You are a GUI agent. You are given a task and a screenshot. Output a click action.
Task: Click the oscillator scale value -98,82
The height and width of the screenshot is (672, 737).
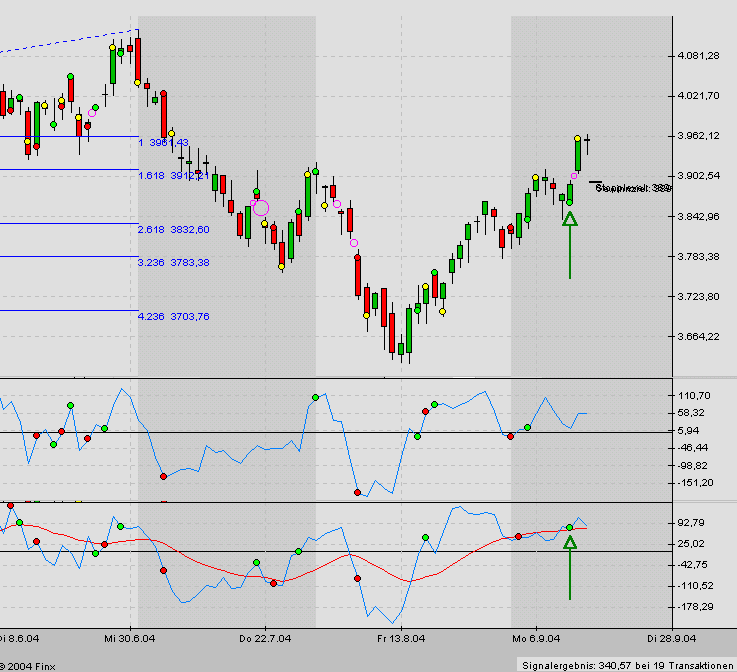(x=693, y=466)
